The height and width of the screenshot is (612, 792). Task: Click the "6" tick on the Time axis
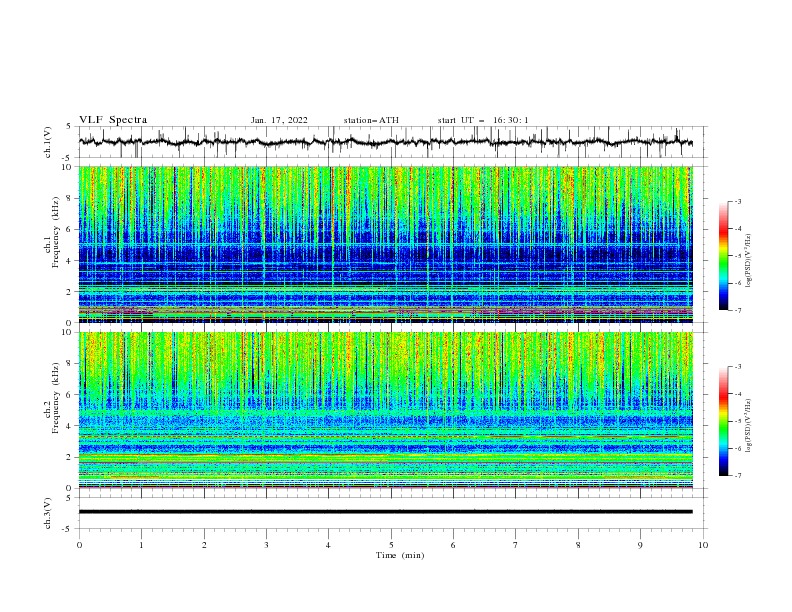[x=453, y=545]
